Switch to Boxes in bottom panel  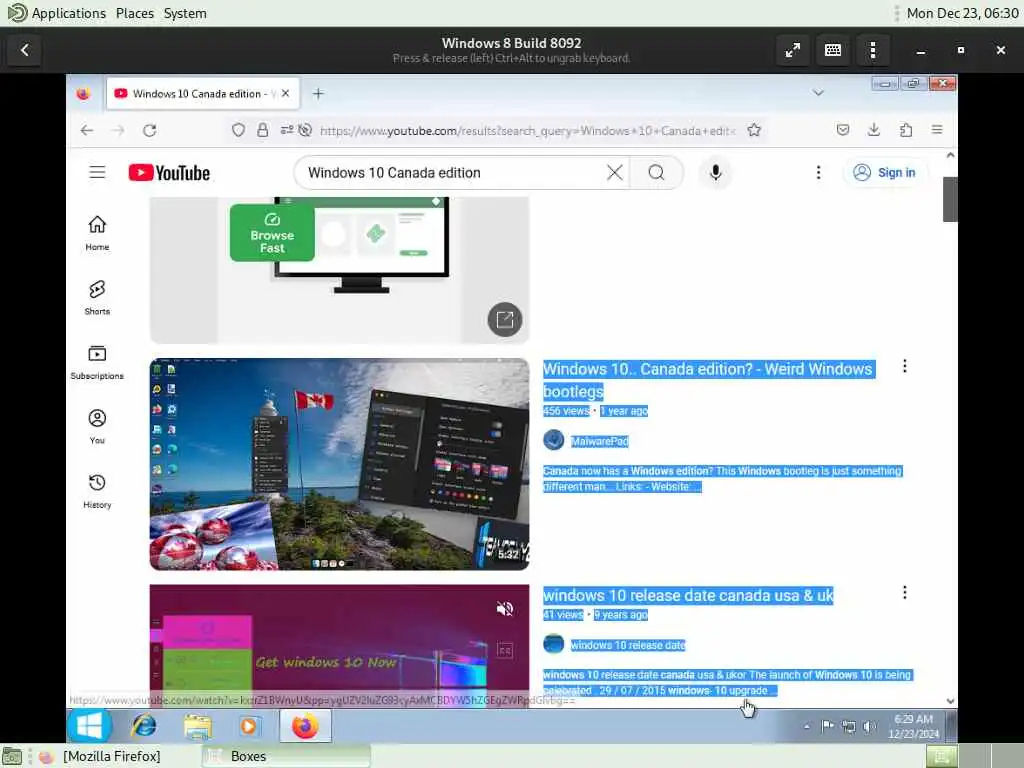pyautogui.click(x=286, y=756)
